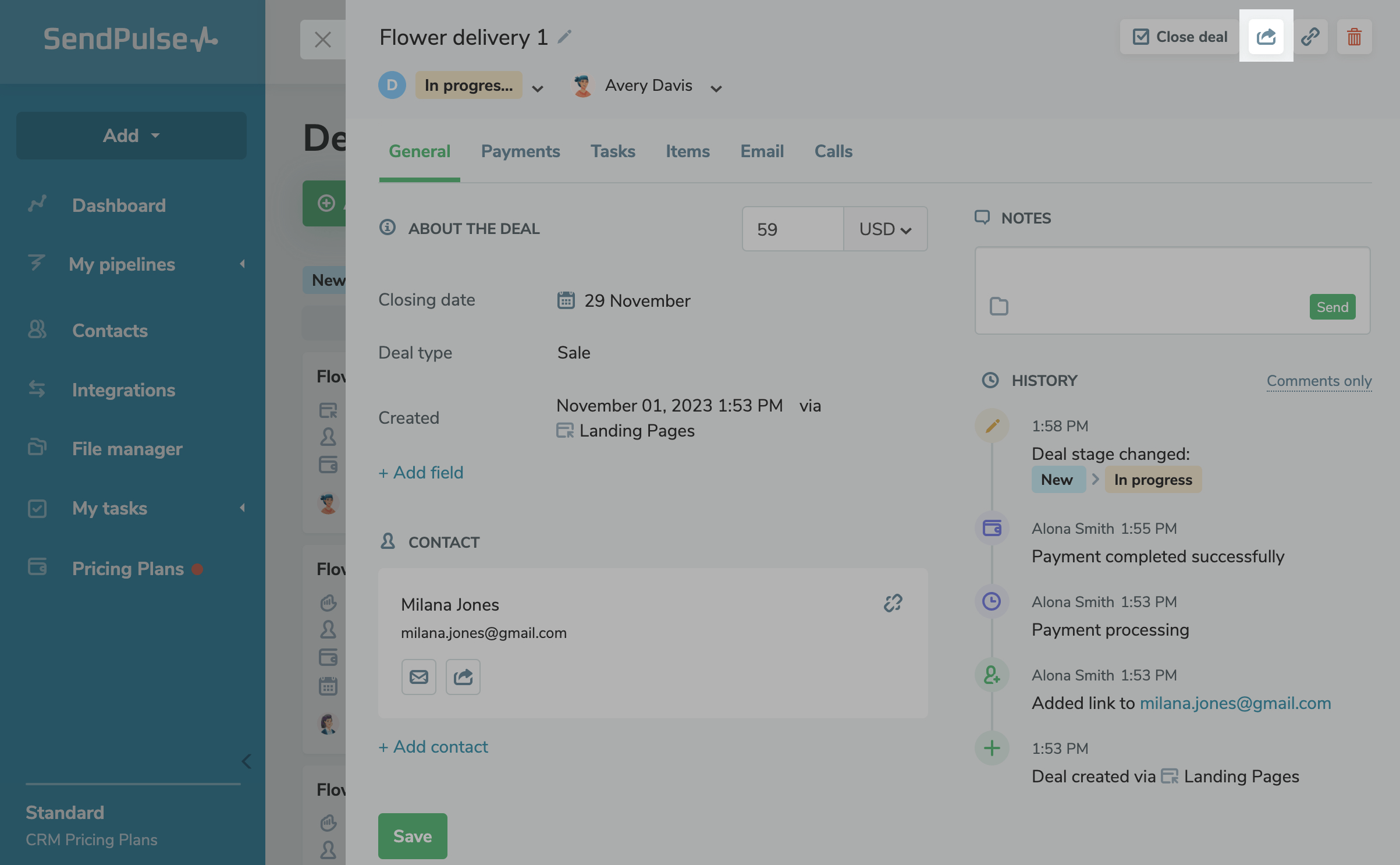Click the Close deal checkbox button
The width and height of the screenshot is (1400, 865).
(1179, 37)
